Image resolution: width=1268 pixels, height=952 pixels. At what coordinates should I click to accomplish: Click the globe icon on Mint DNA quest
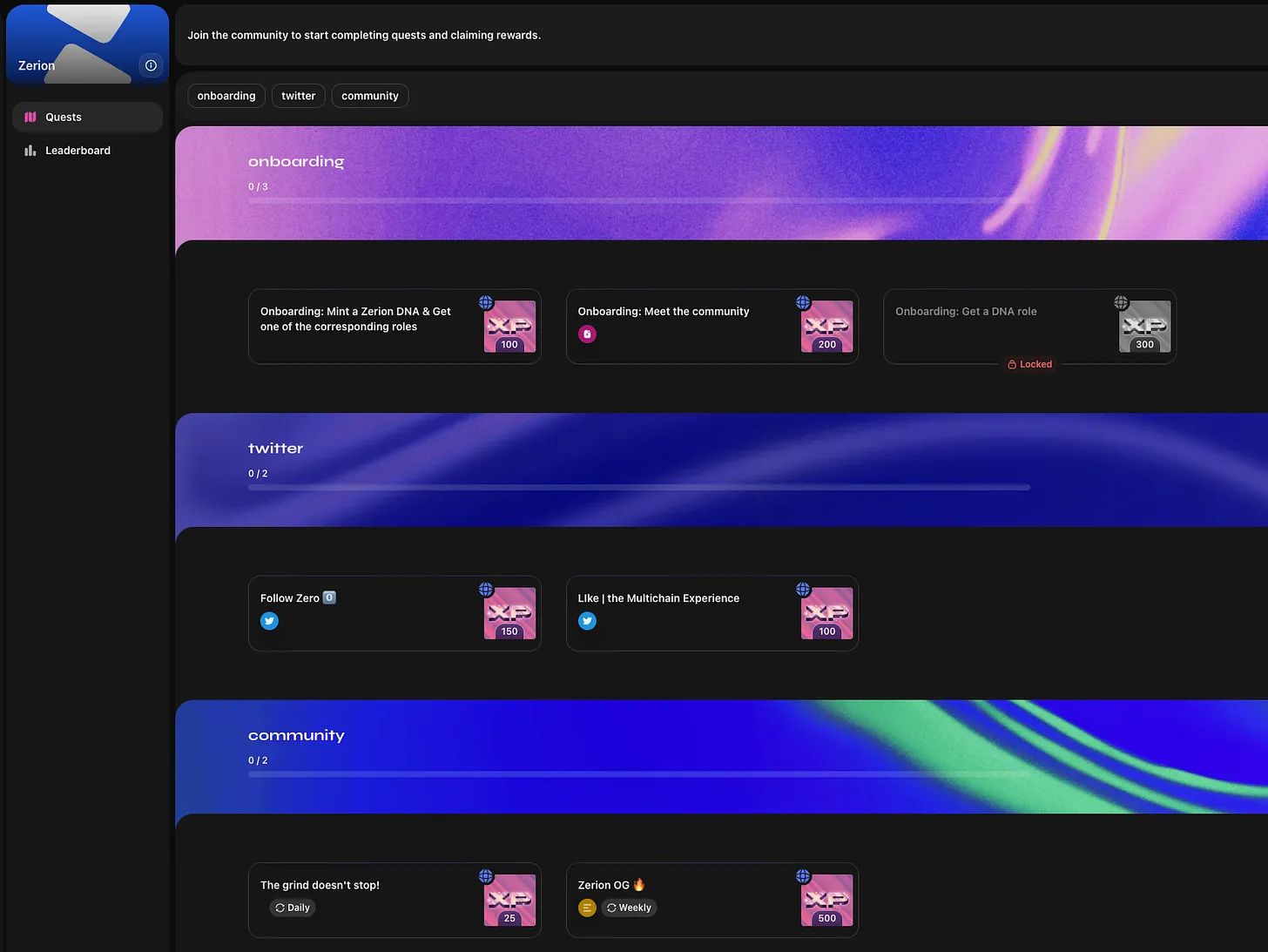pyautogui.click(x=486, y=302)
